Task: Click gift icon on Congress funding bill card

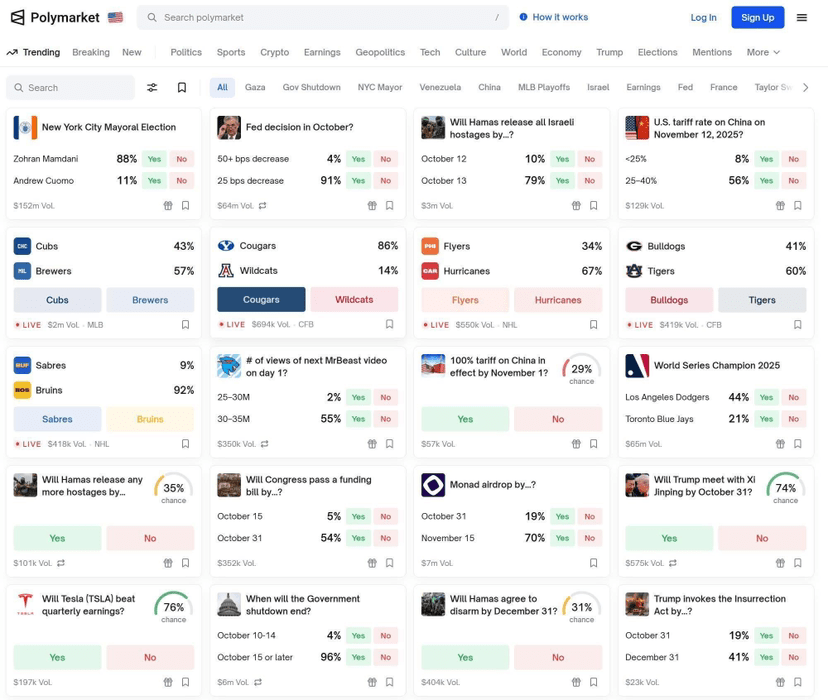Action: point(372,563)
